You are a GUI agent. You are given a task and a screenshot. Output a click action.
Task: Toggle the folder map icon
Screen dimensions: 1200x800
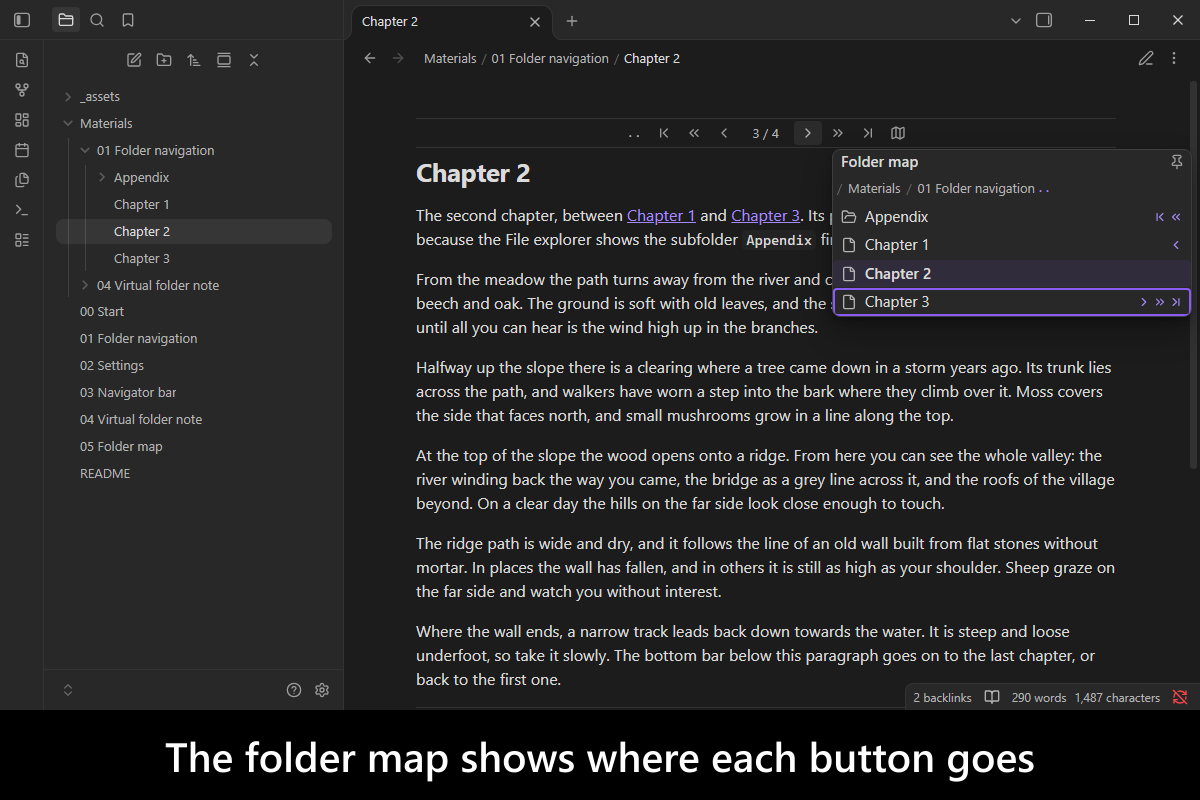tap(898, 133)
